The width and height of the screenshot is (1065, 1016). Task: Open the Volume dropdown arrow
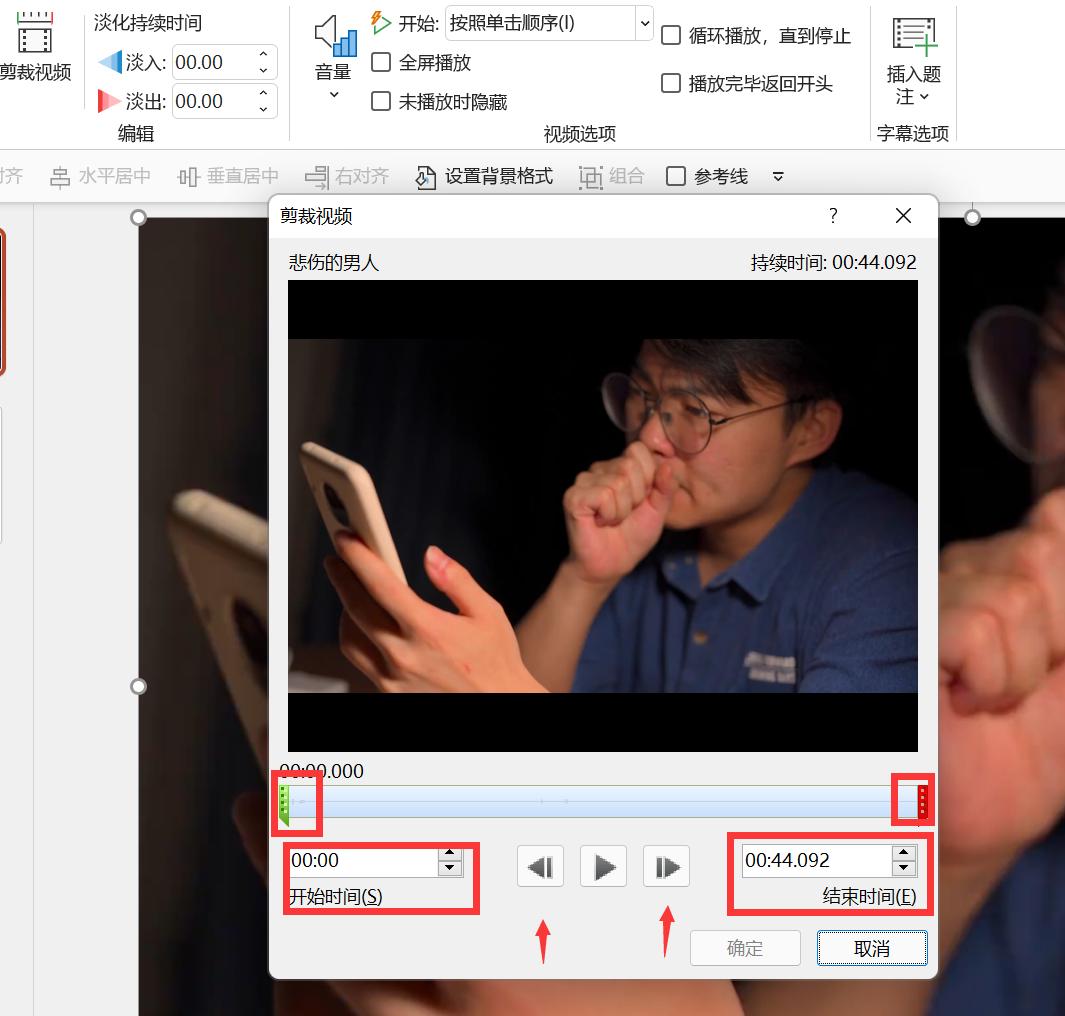(x=335, y=93)
